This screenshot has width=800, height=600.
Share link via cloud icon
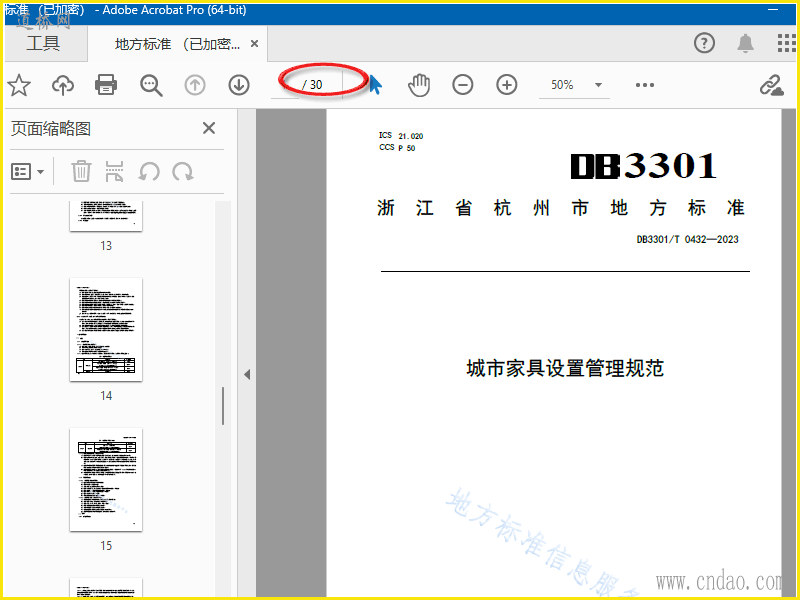tap(771, 85)
